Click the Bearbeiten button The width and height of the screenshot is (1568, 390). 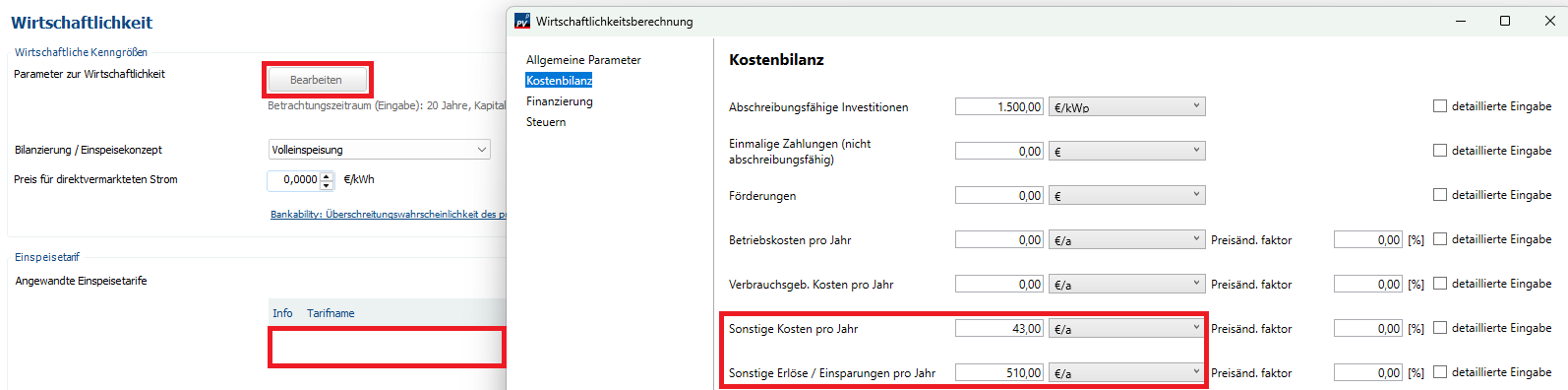pos(317,80)
